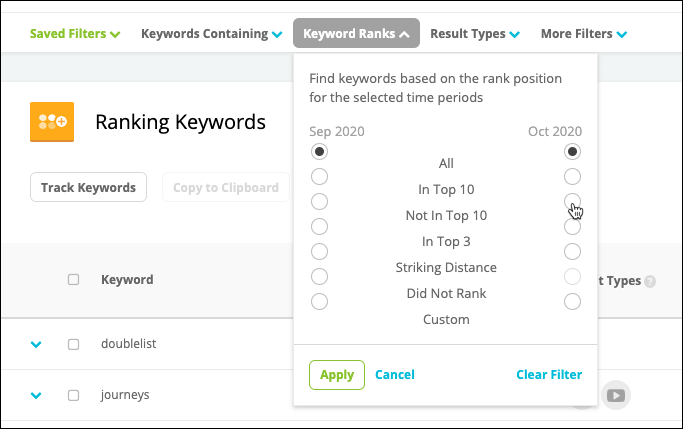
Task: Open the Saved Filters dropdown
Action: [x=74, y=34]
